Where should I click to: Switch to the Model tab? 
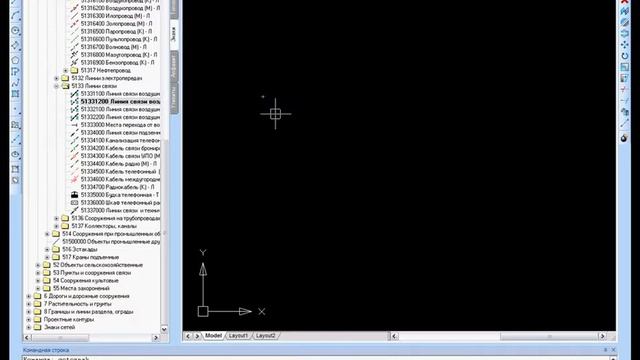(213, 336)
